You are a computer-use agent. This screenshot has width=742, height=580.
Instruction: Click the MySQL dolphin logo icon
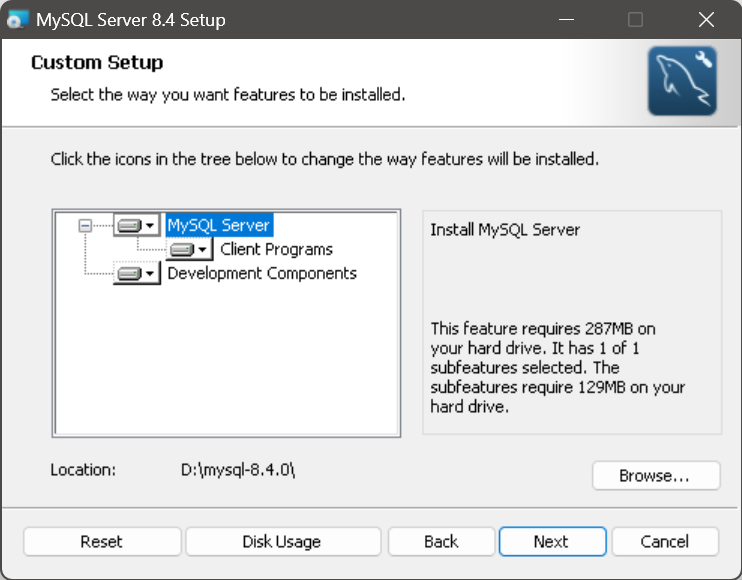682,81
